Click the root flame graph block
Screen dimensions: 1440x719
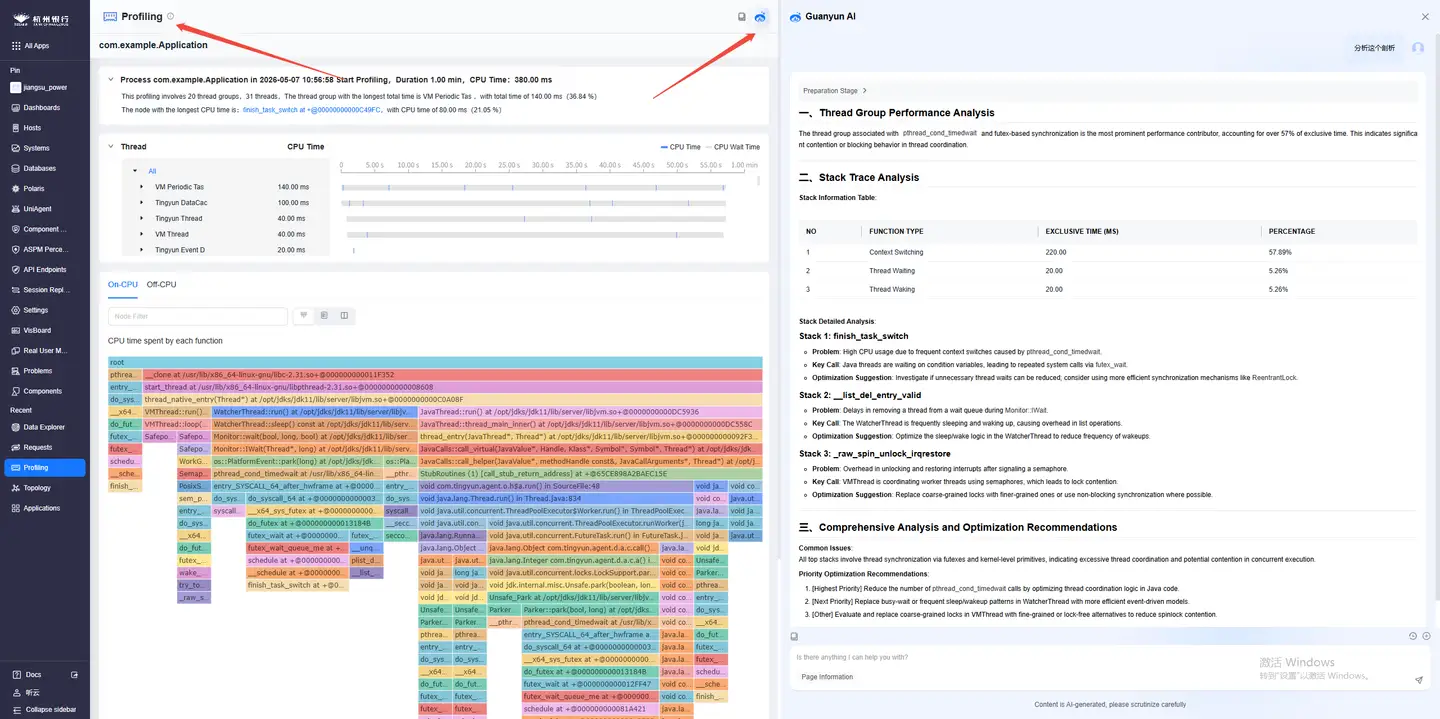coord(435,362)
